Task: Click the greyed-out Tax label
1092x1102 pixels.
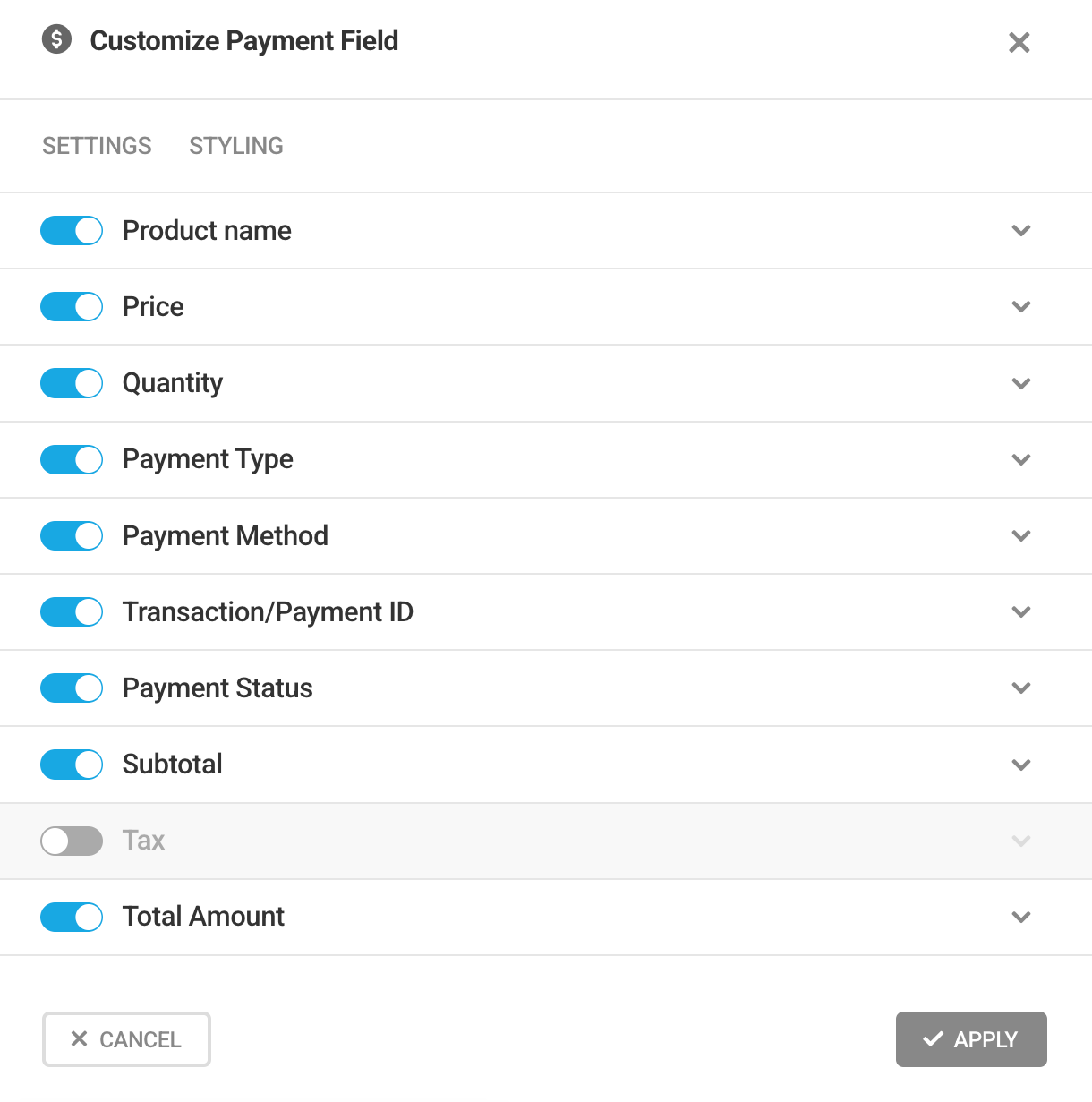Action: point(143,841)
